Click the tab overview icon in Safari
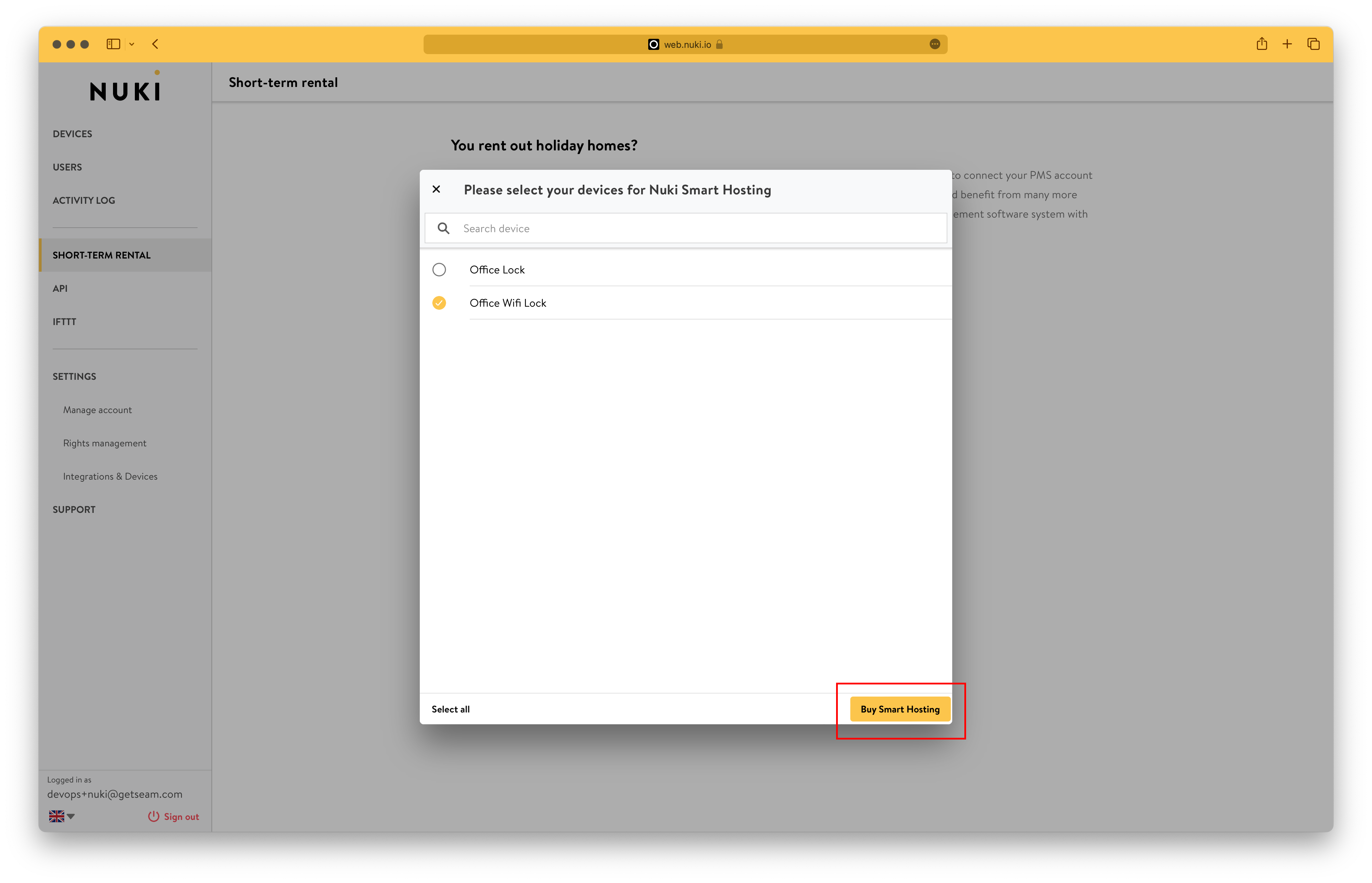 click(1313, 44)
